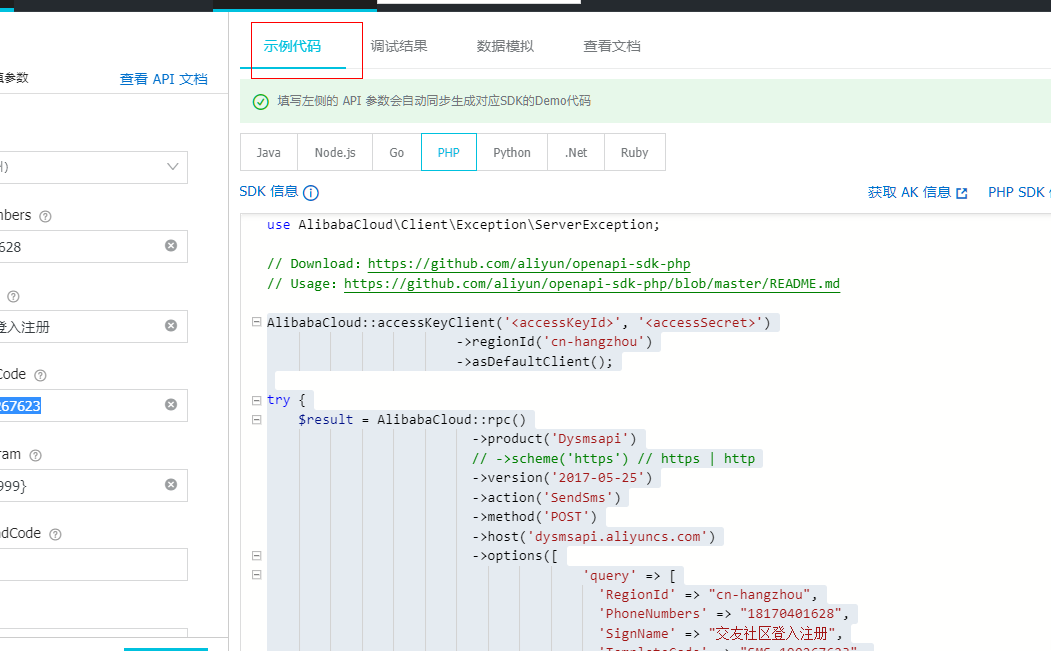Click the SDK 信息 info icon

[311, 193]
